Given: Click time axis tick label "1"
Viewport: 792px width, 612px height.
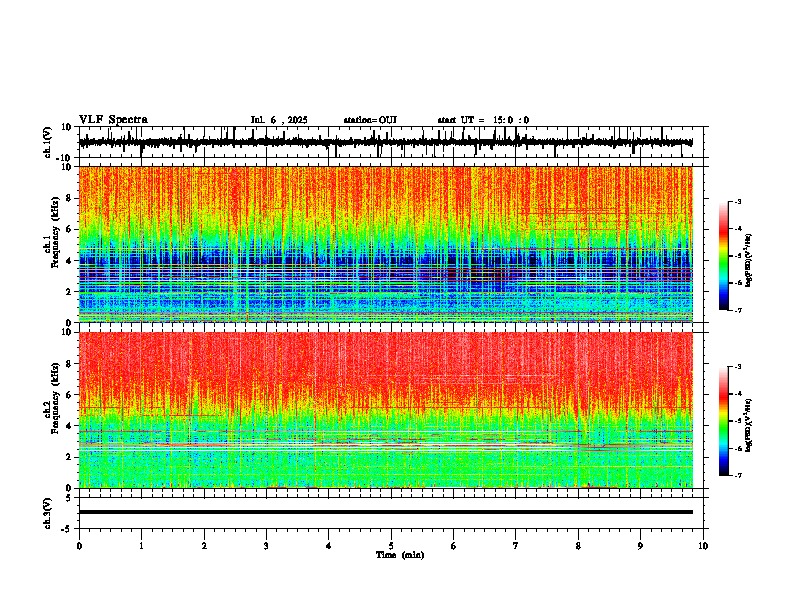Looking at the screenshot, I should tap(141, 546).
